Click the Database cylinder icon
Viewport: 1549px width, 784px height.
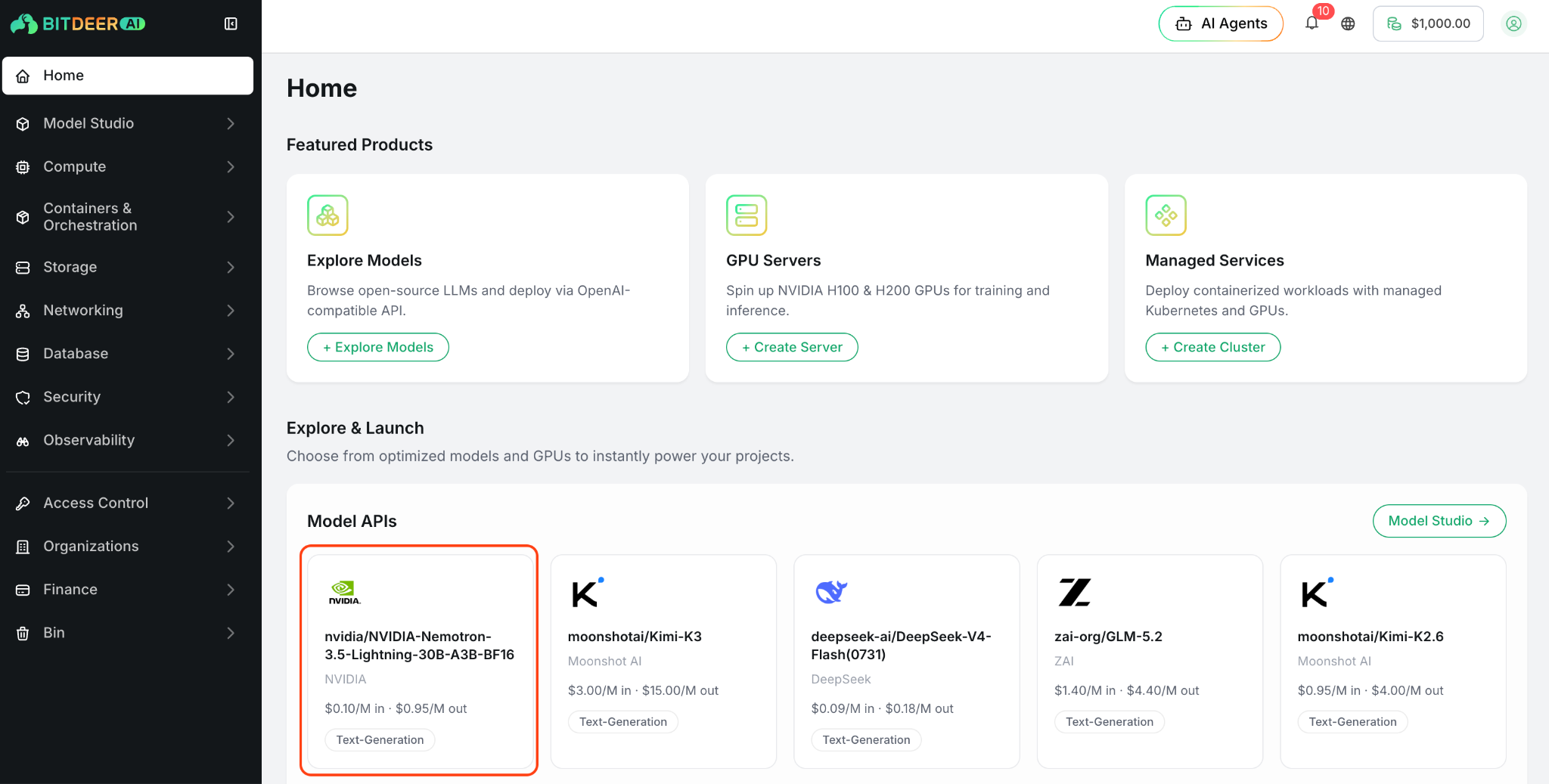click(23, 354)
